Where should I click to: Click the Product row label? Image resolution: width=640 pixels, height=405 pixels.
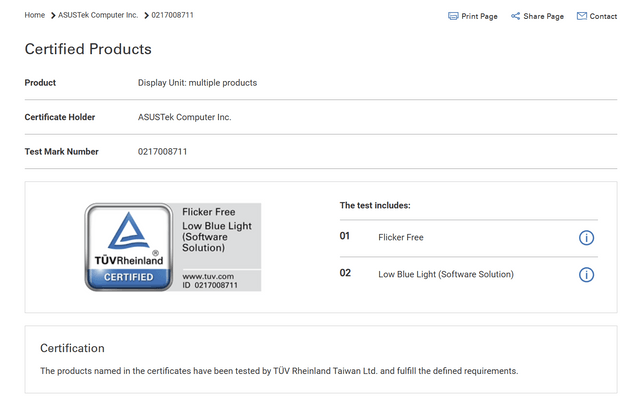click(40, 83)
